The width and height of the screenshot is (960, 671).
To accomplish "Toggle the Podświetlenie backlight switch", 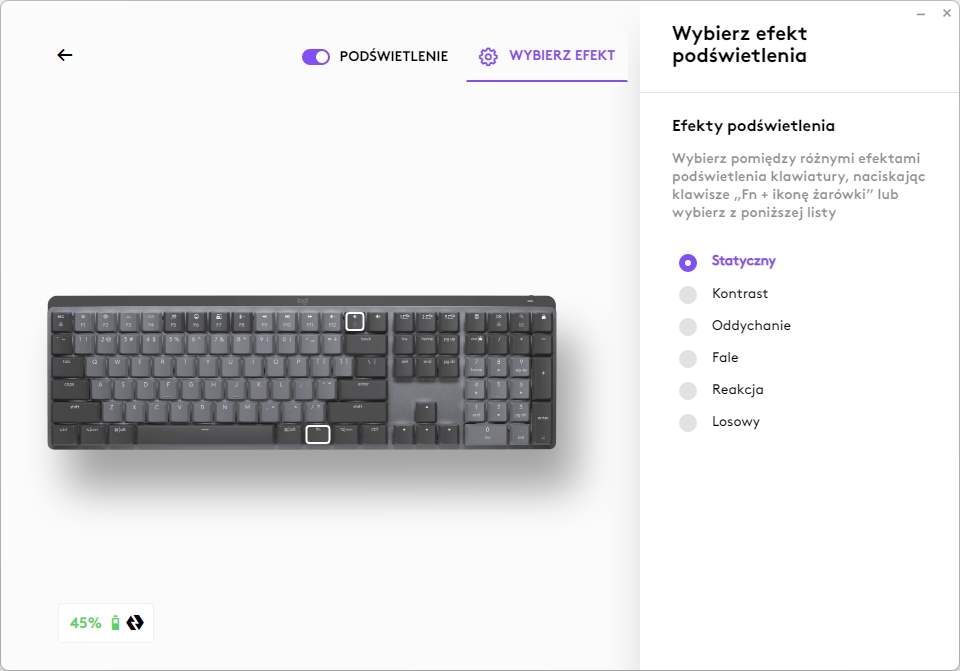I will pyautogui.click(x=316, y=57).
